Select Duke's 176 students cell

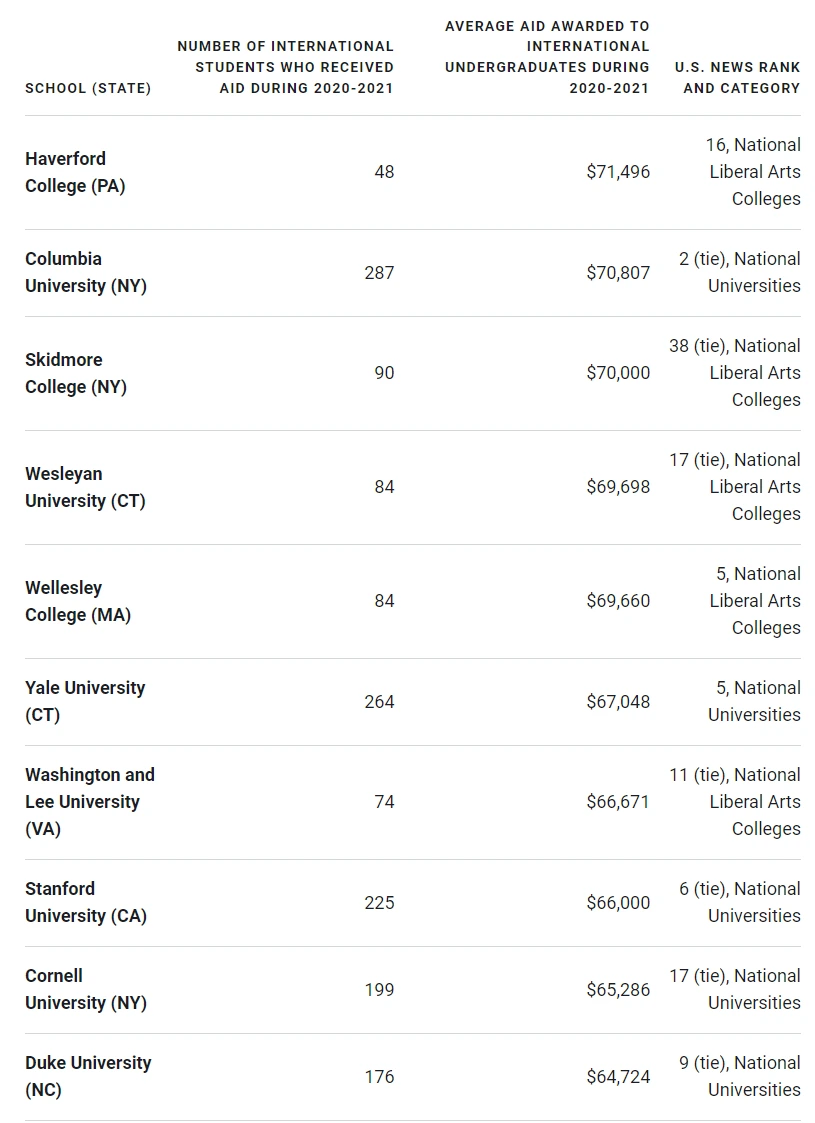[x=379, y=1076]
